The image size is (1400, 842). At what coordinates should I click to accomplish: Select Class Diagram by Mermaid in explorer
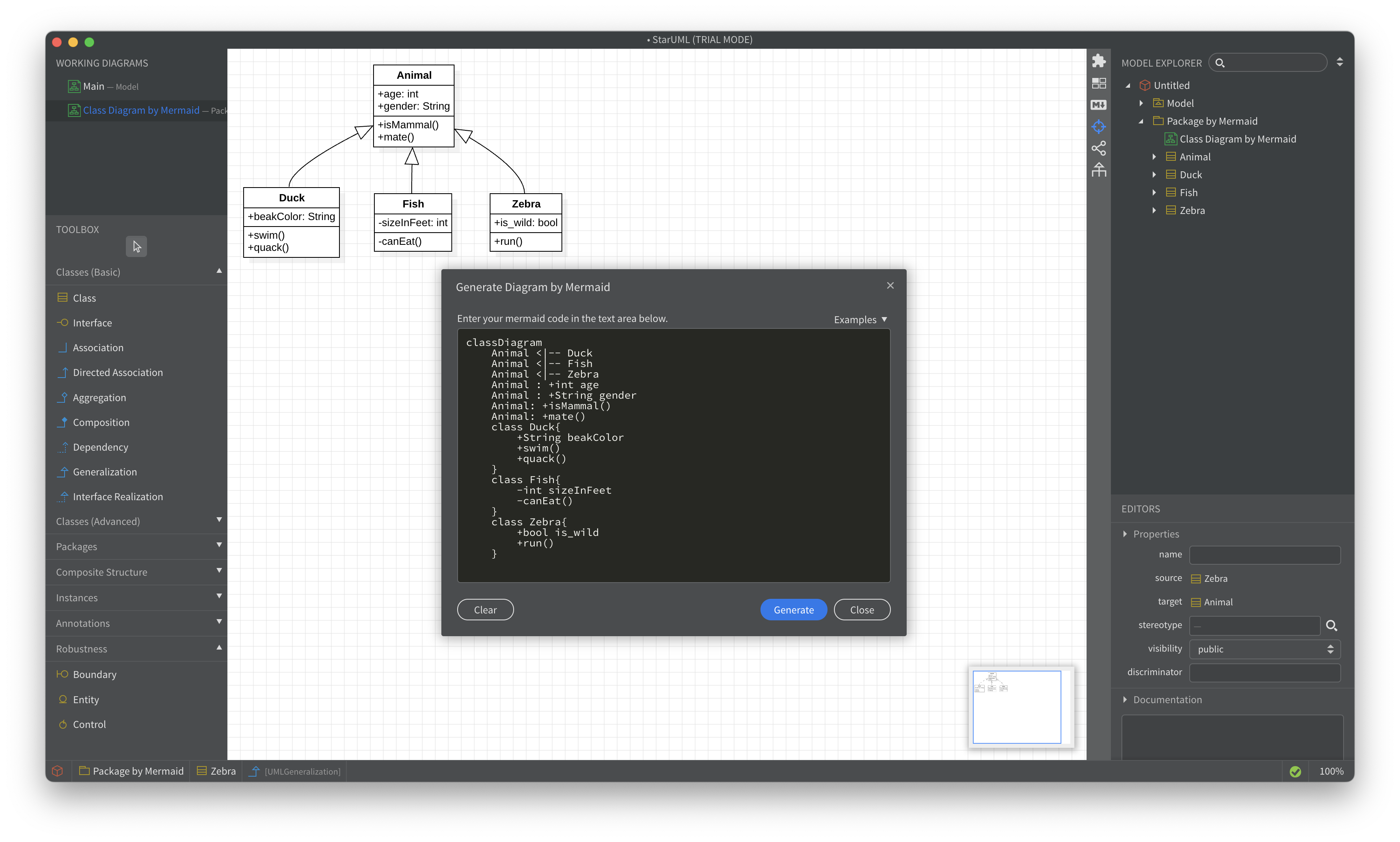1230,139
